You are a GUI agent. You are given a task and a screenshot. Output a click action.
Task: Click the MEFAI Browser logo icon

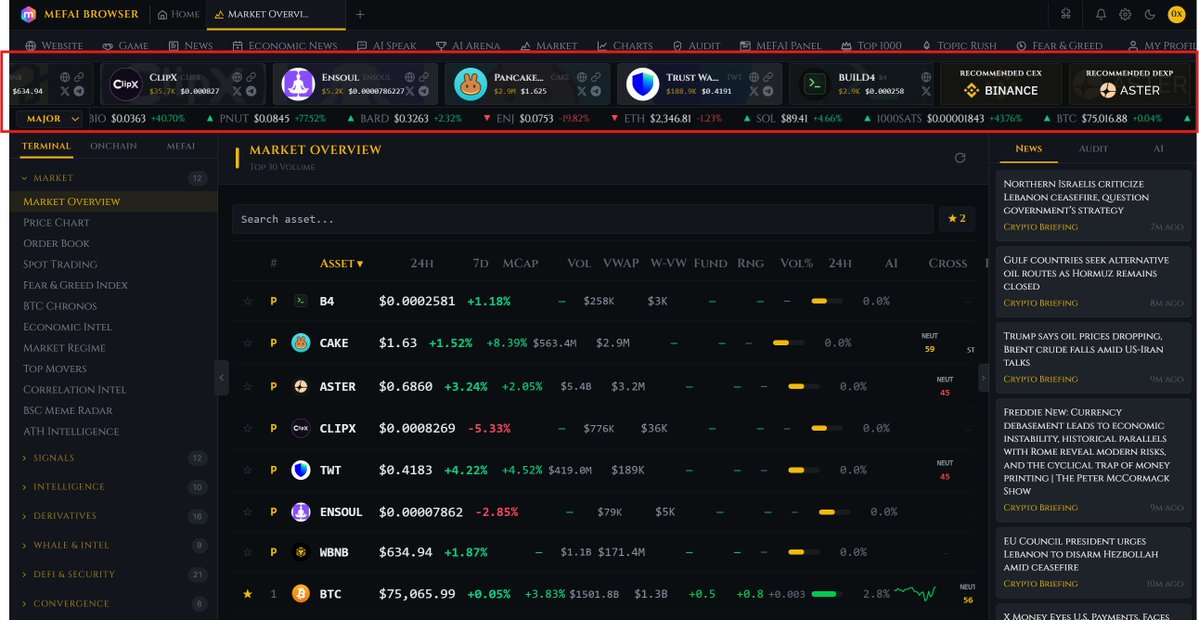tap(28, 14)
